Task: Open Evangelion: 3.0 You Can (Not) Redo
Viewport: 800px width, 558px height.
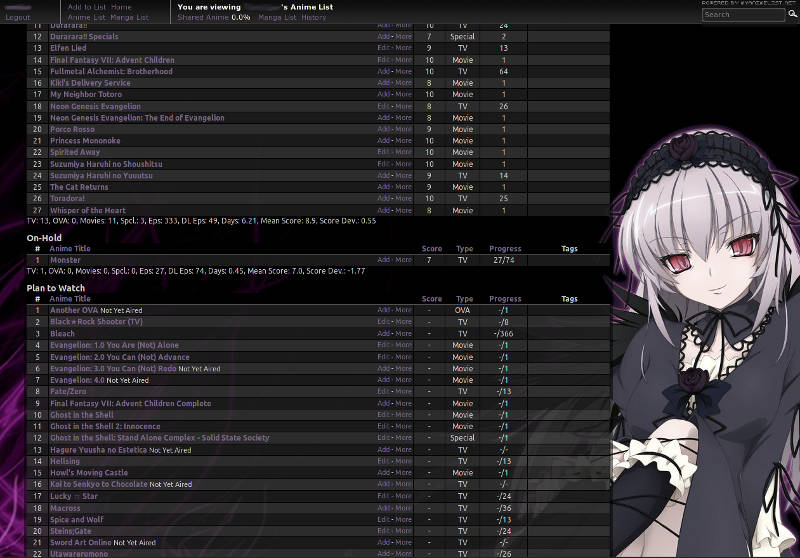Action: click(113, 368)
